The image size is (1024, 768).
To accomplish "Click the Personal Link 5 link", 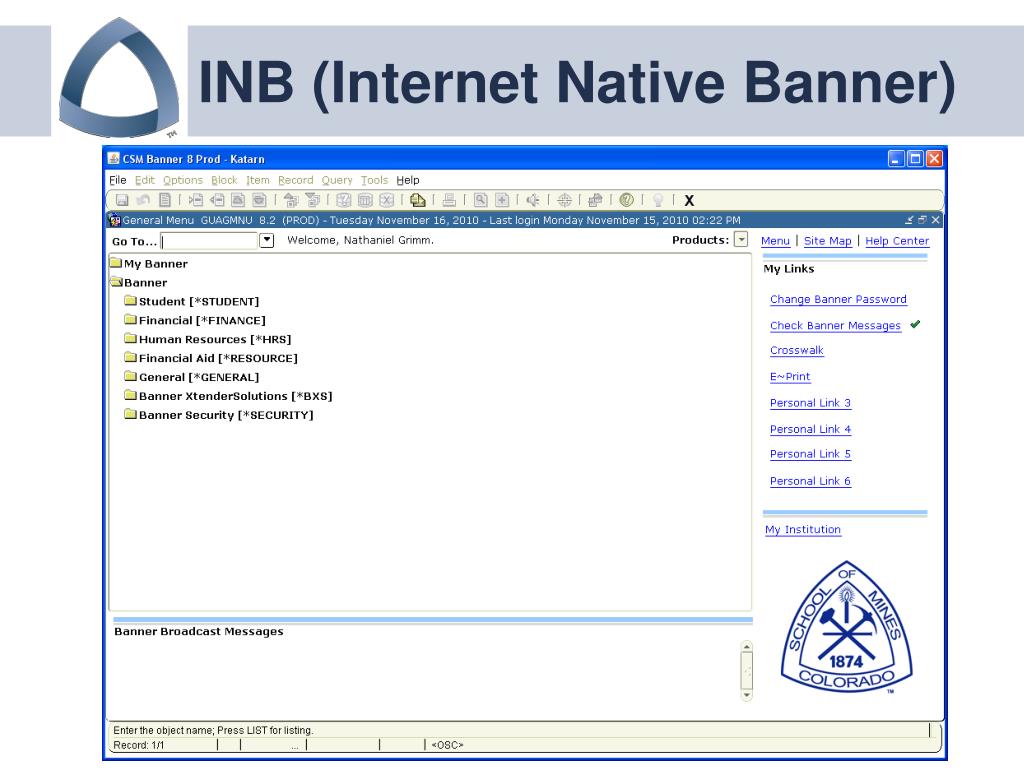I will coord(810,454).
